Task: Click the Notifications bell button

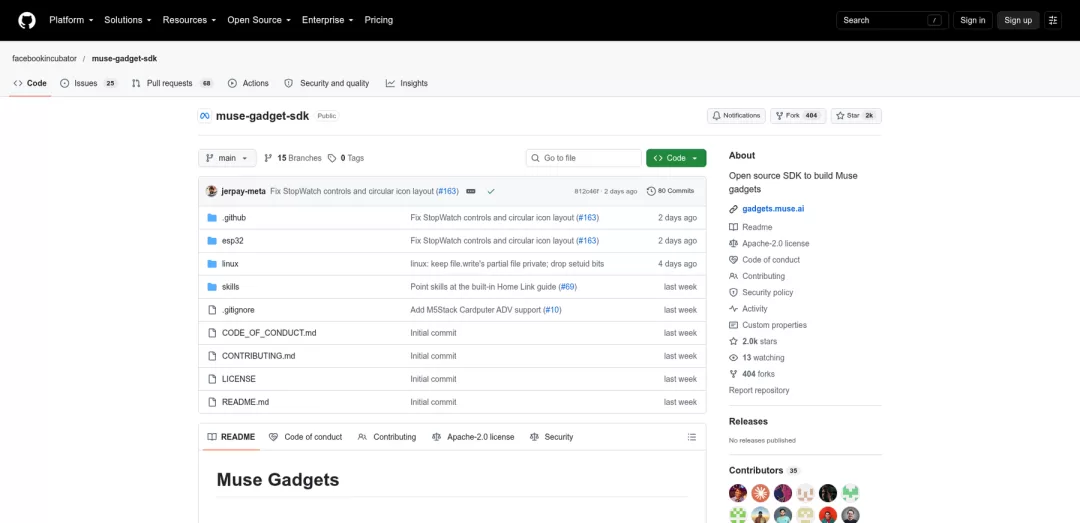Action: (x=736, y=116)
